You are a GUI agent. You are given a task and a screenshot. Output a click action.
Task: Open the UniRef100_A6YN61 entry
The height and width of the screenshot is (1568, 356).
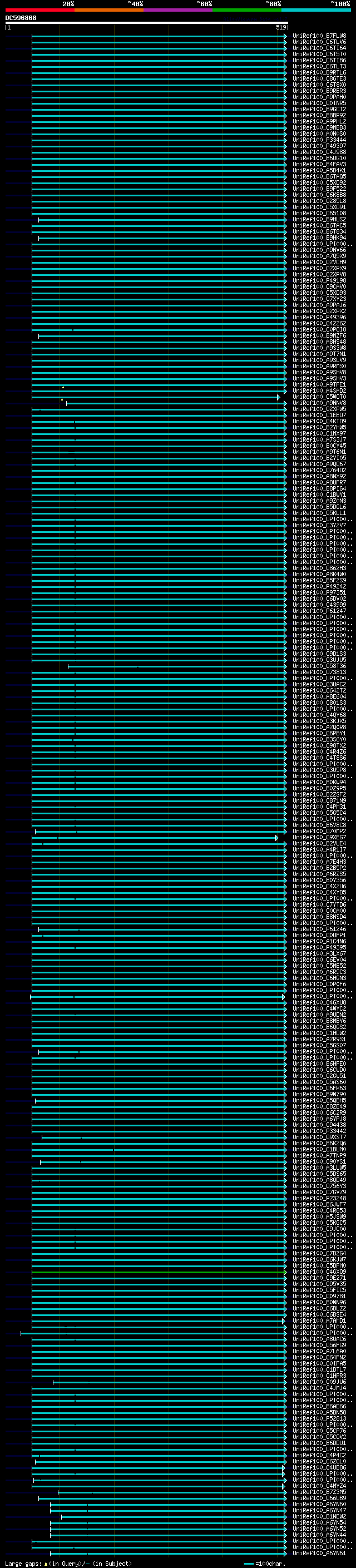[319, 1554]
